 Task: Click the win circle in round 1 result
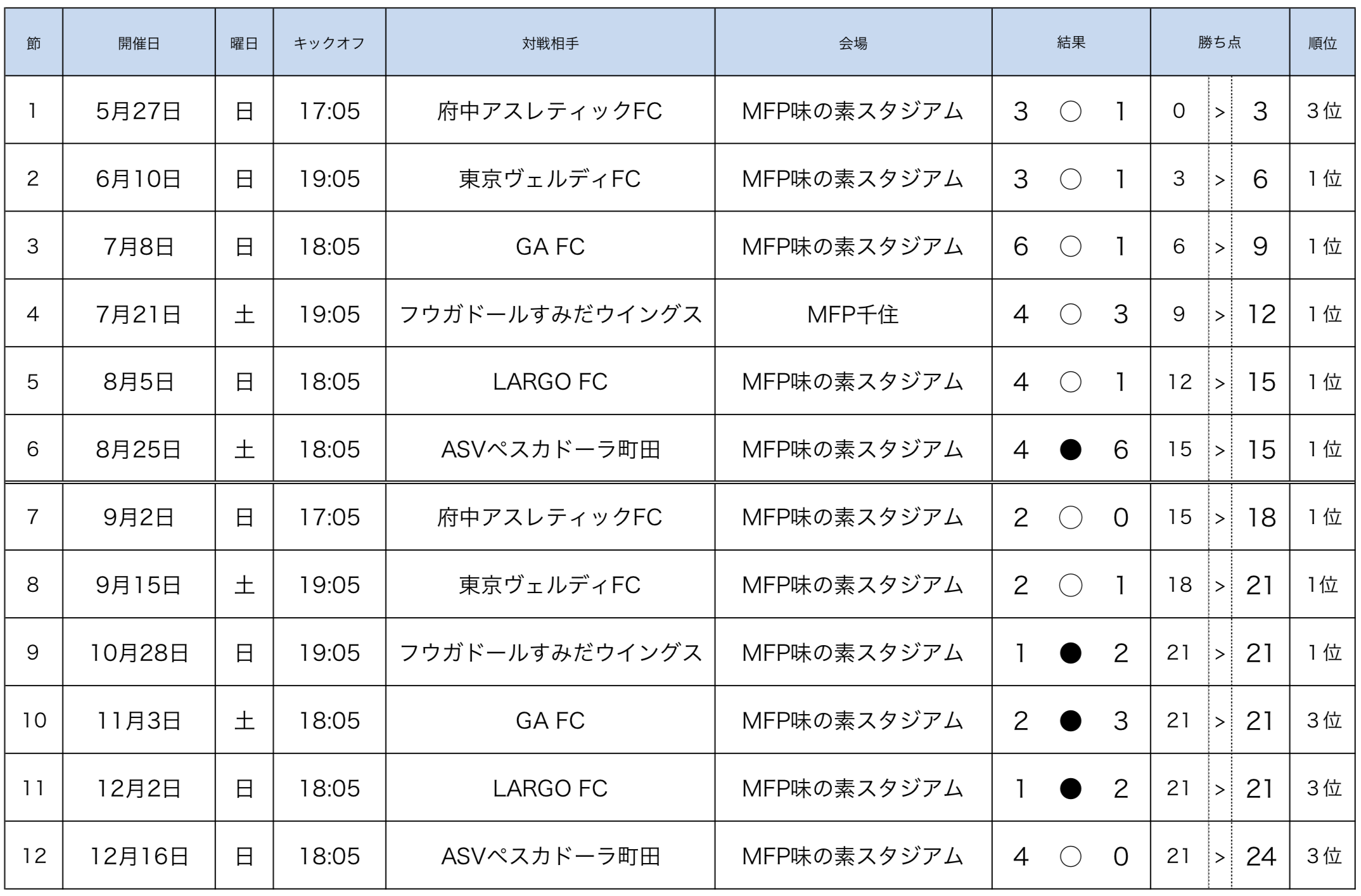click(x=1070, y=112)
